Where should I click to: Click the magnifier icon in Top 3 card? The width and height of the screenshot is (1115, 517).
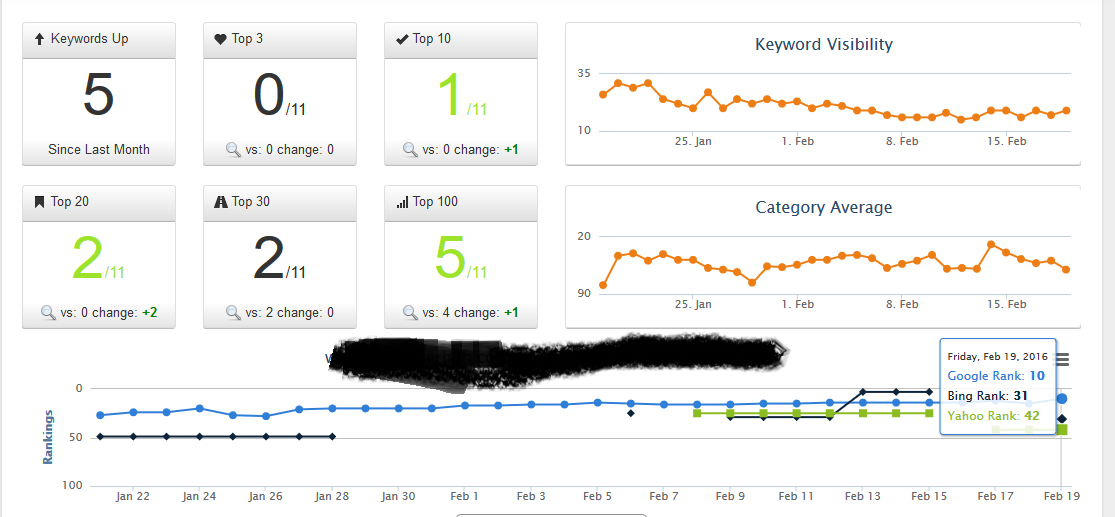(x=233, y=149)
